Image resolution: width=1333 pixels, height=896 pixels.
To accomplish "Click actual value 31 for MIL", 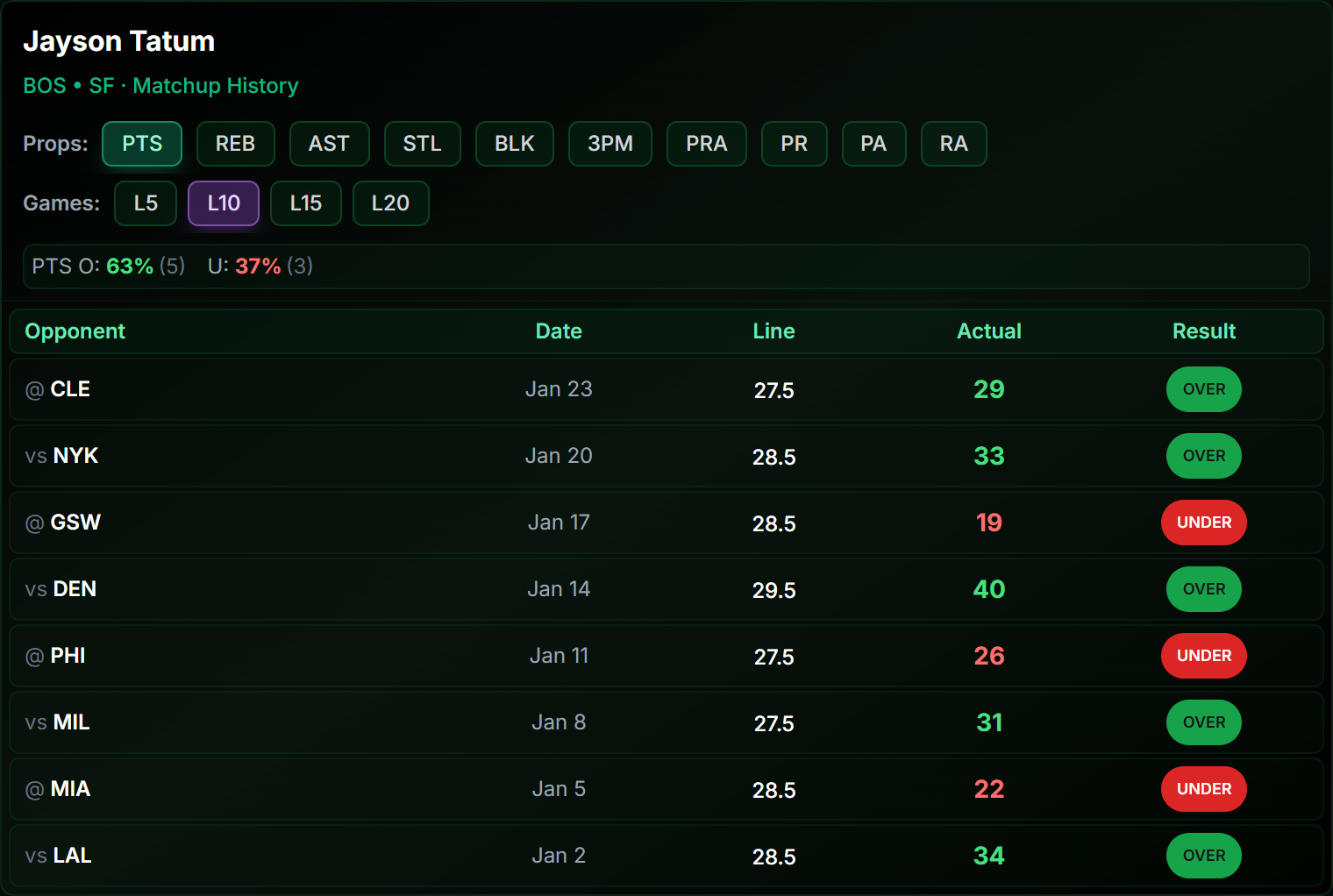I will click(x=988, y=722).
